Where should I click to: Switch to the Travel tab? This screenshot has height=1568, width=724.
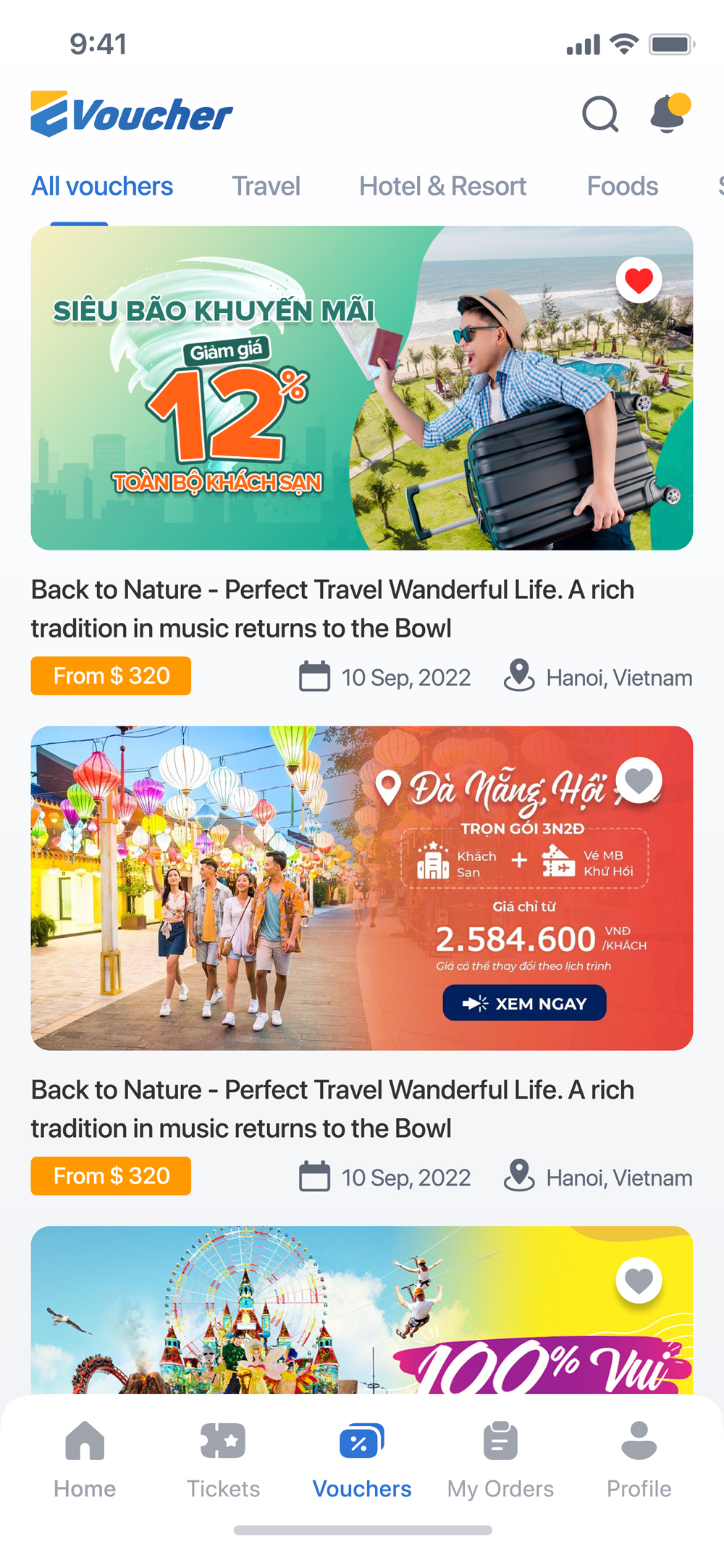pyautogui.click(x=266, y=186)
